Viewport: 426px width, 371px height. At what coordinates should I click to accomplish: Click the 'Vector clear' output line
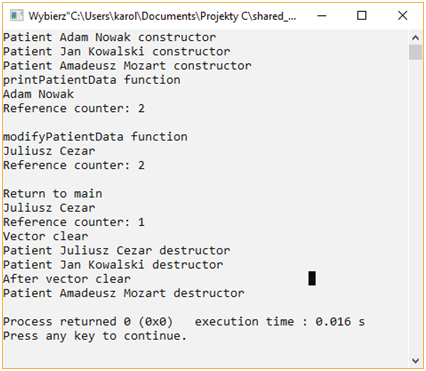(x=46, y=236)
